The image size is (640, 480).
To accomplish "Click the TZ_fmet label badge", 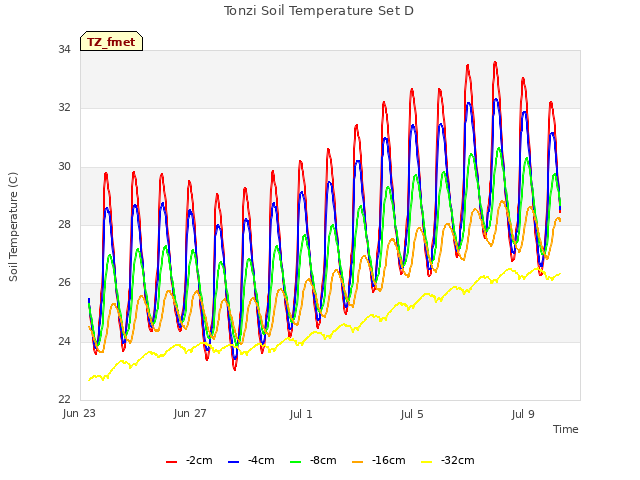I will [x=111, y=41].
